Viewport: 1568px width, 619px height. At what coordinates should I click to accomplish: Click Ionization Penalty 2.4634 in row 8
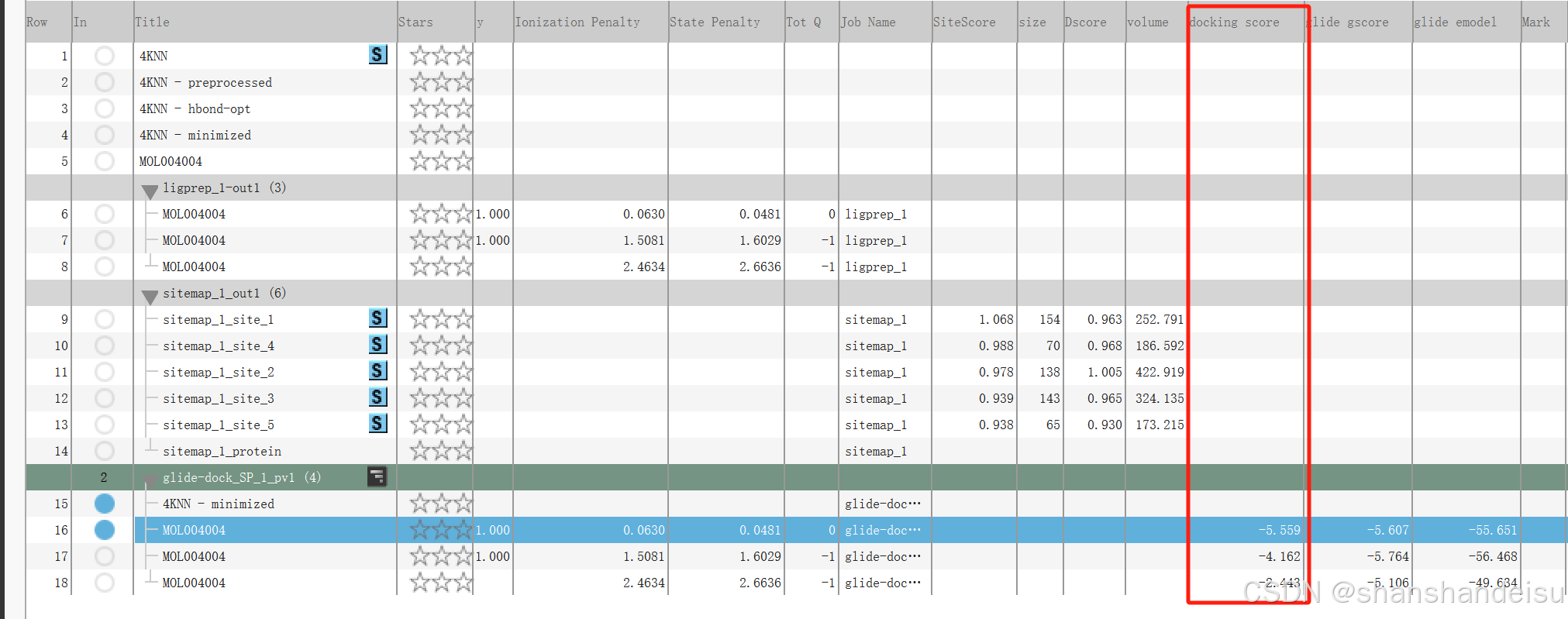(x=644, y=267)
